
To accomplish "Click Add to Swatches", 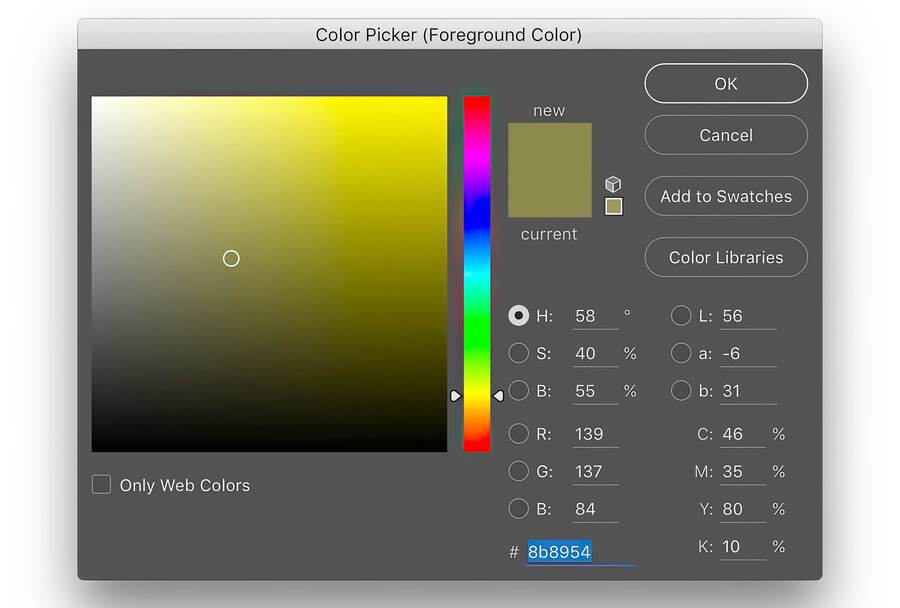I will 725,196.
